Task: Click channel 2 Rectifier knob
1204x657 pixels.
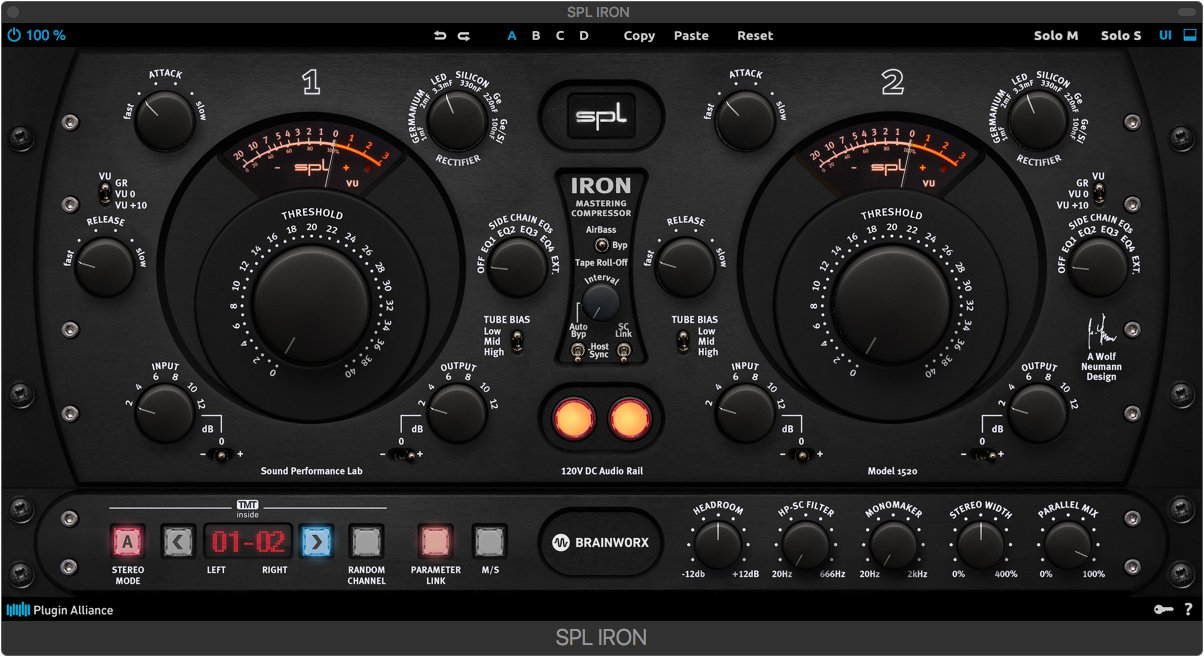Action: (1038, 121)
